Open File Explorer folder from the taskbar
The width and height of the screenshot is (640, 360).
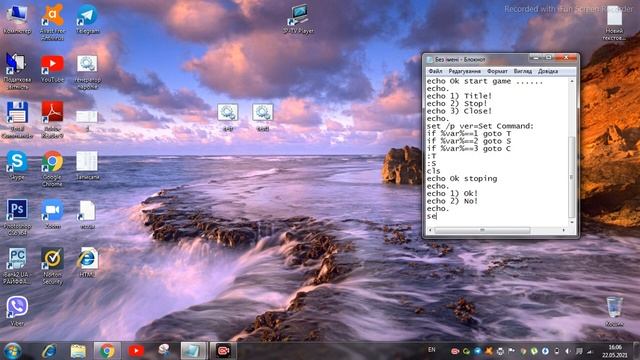tap(78, 351)
